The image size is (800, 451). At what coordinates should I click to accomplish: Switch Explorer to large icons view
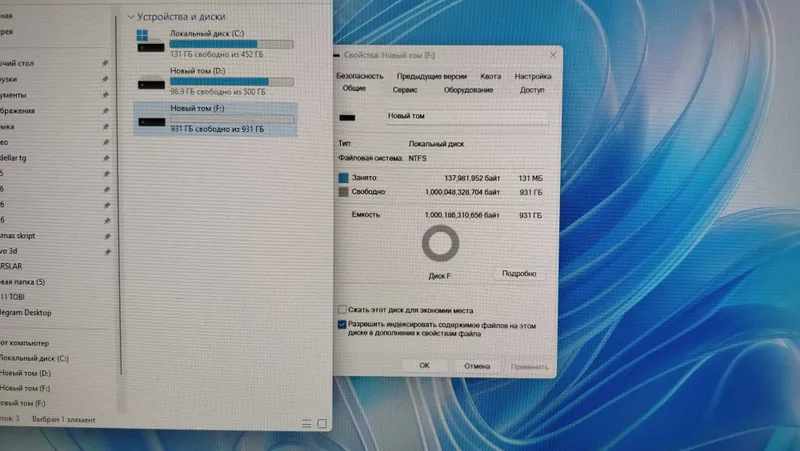tap(322, 423)
